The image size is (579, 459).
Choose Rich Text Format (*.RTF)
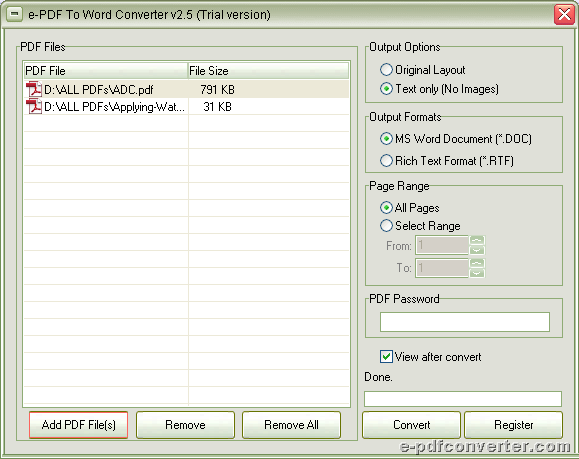pos(386,161)
